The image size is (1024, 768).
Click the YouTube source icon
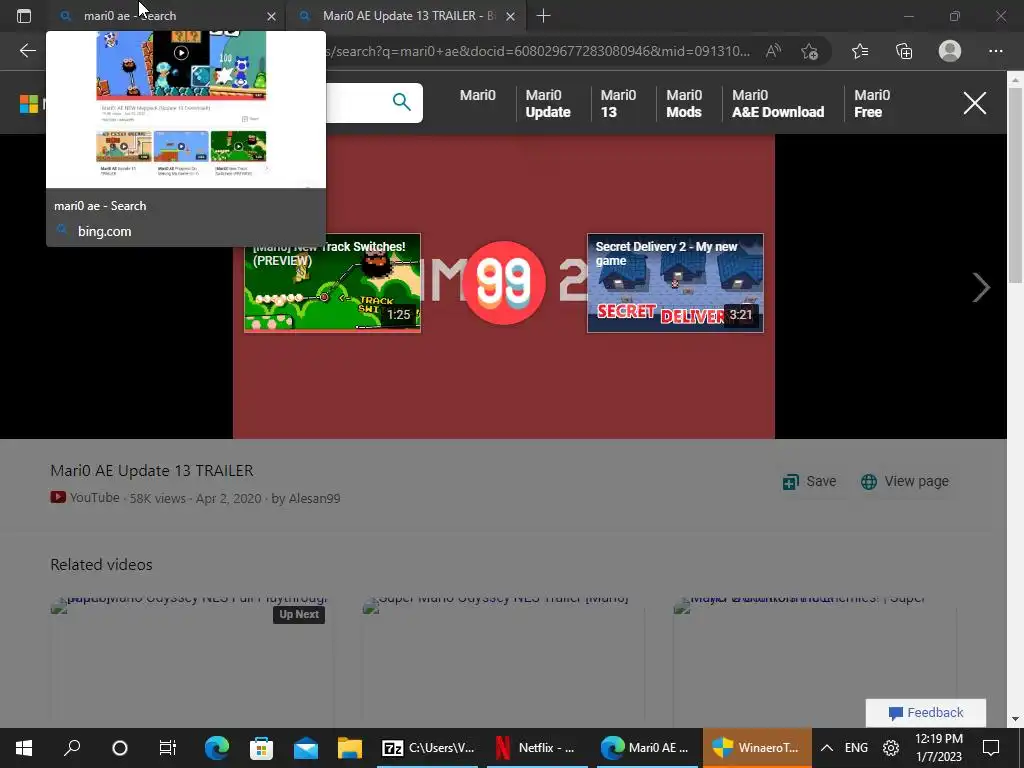58,498
